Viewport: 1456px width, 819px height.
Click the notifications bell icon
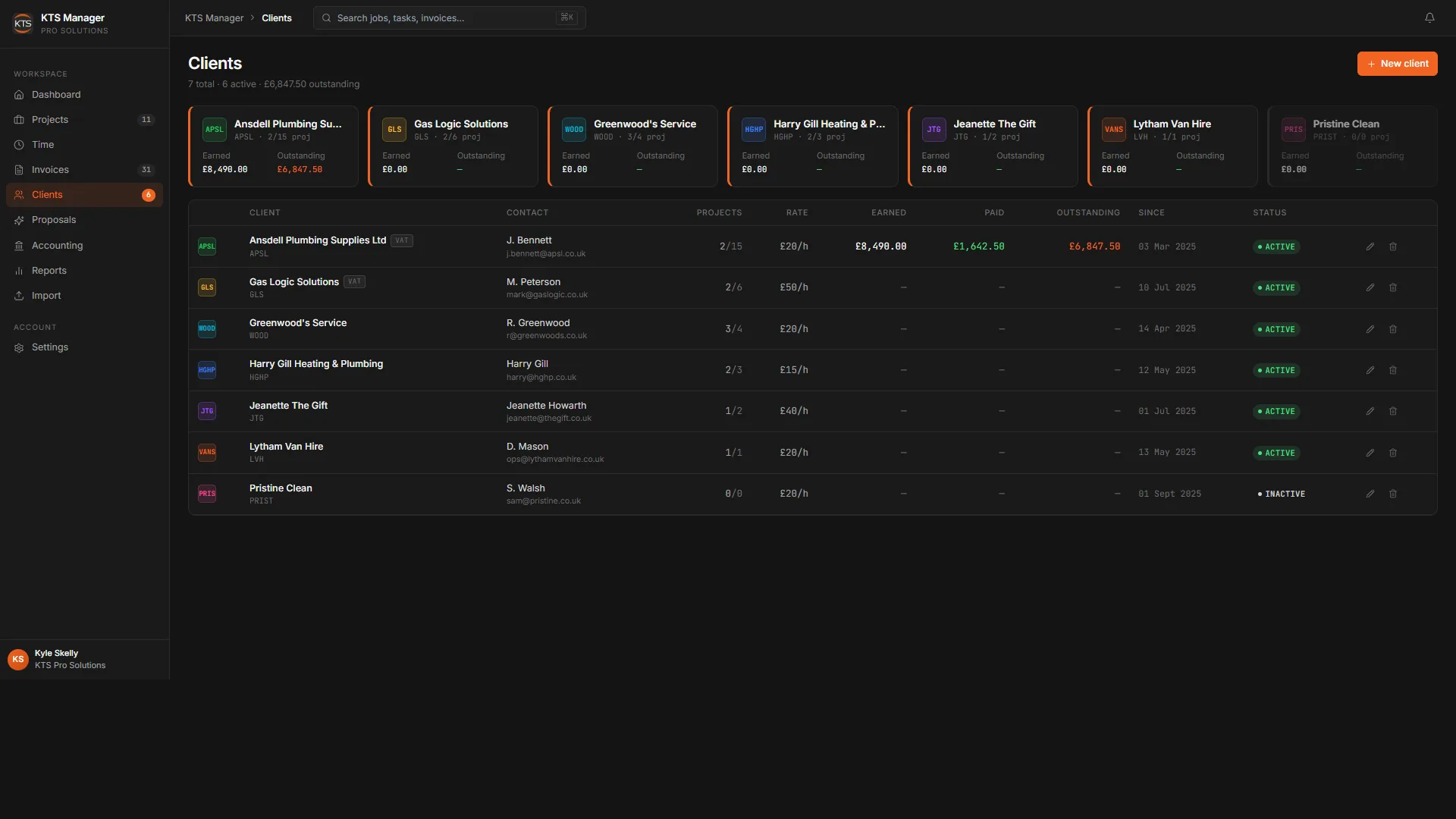[x=1429, y=17]
